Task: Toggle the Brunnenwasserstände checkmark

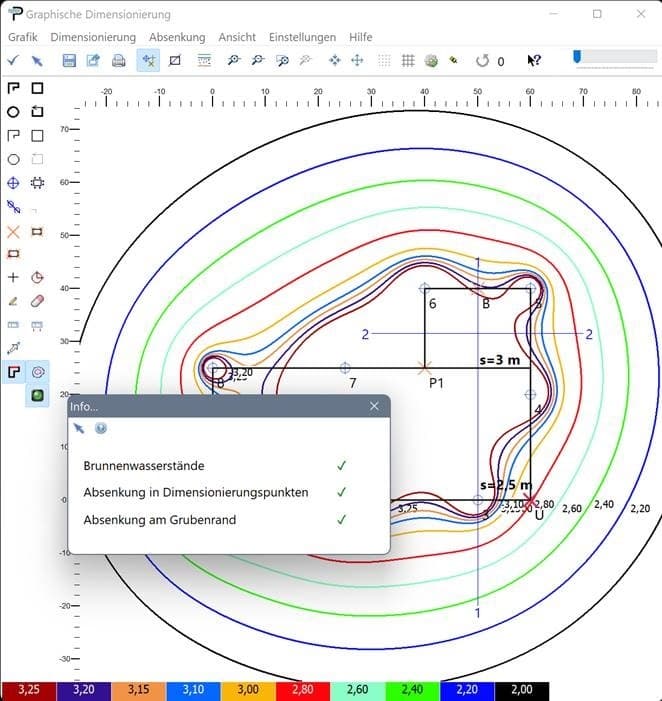Action: [342, 466]
